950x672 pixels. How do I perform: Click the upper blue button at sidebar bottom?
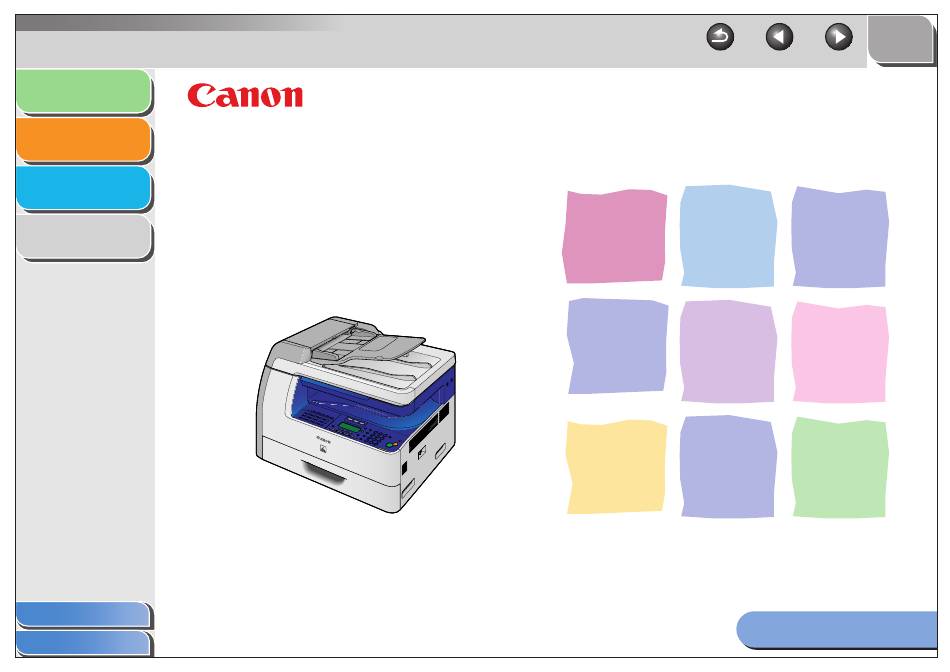tap(83, 614)
